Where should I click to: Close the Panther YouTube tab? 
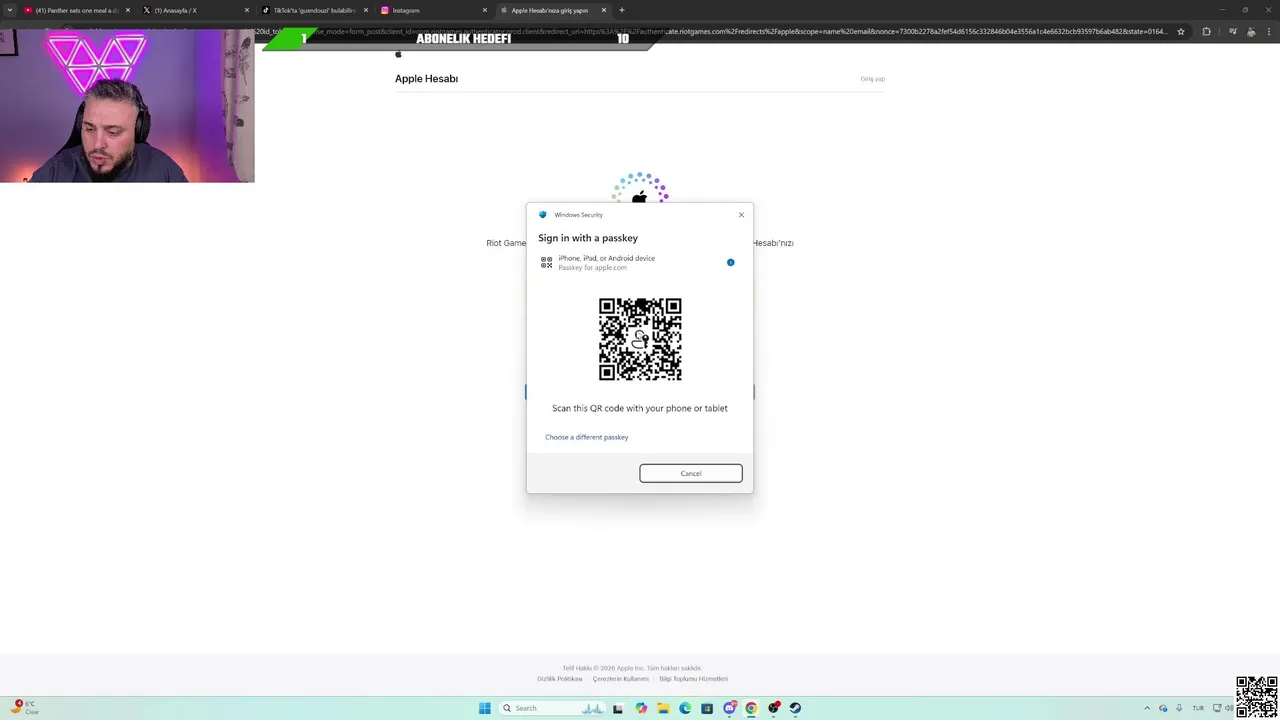pos(128,10)
